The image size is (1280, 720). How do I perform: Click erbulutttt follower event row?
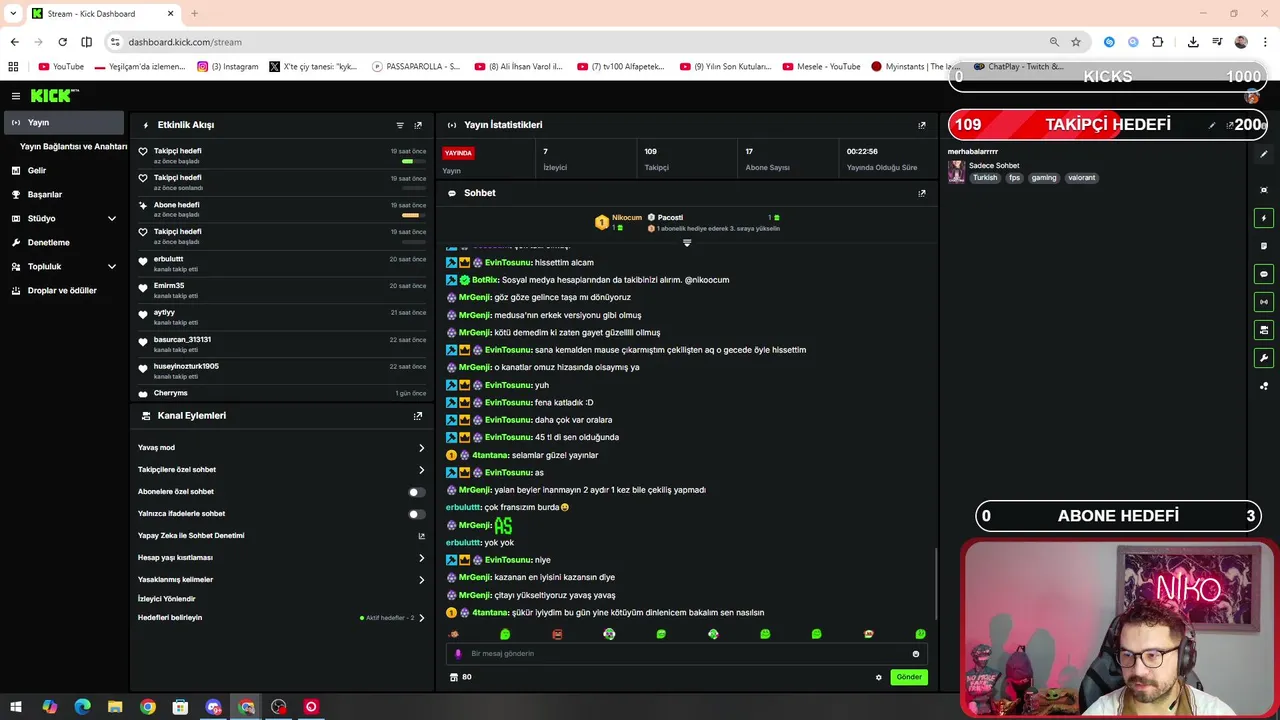(284, 263)
